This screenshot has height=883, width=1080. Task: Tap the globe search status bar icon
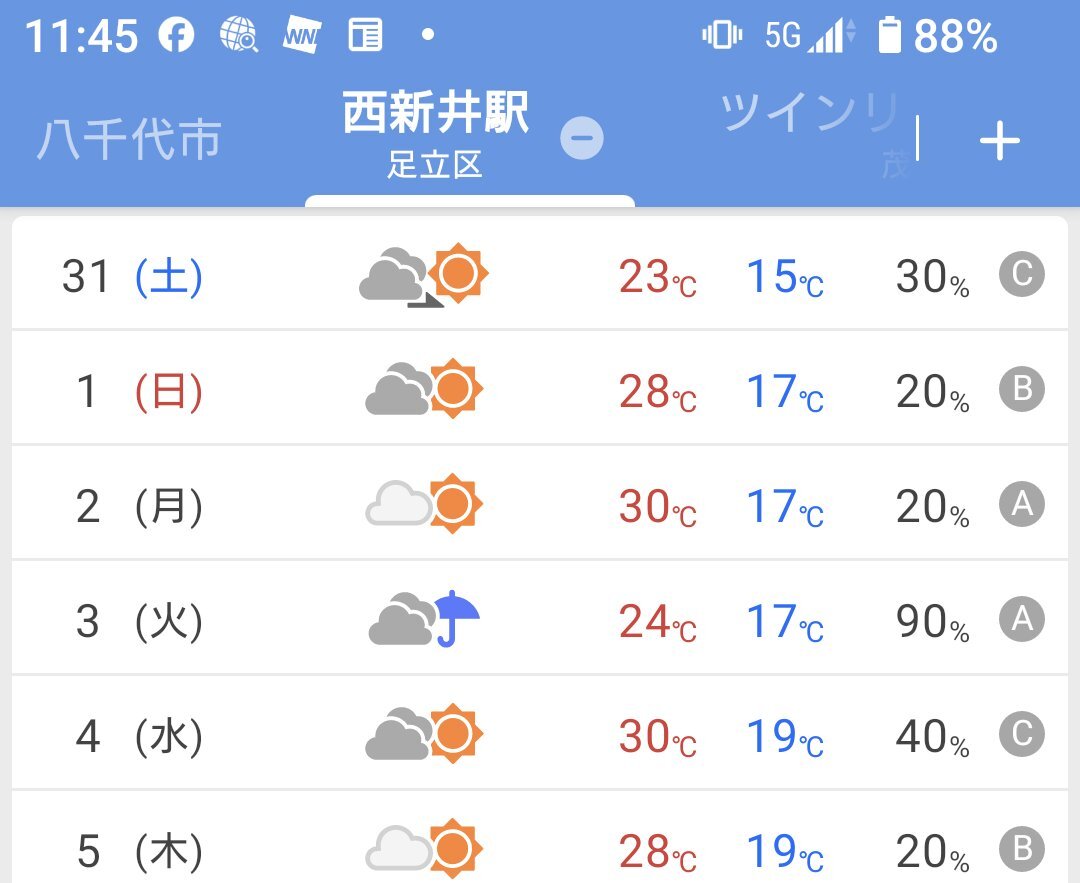tap(239, 34)
